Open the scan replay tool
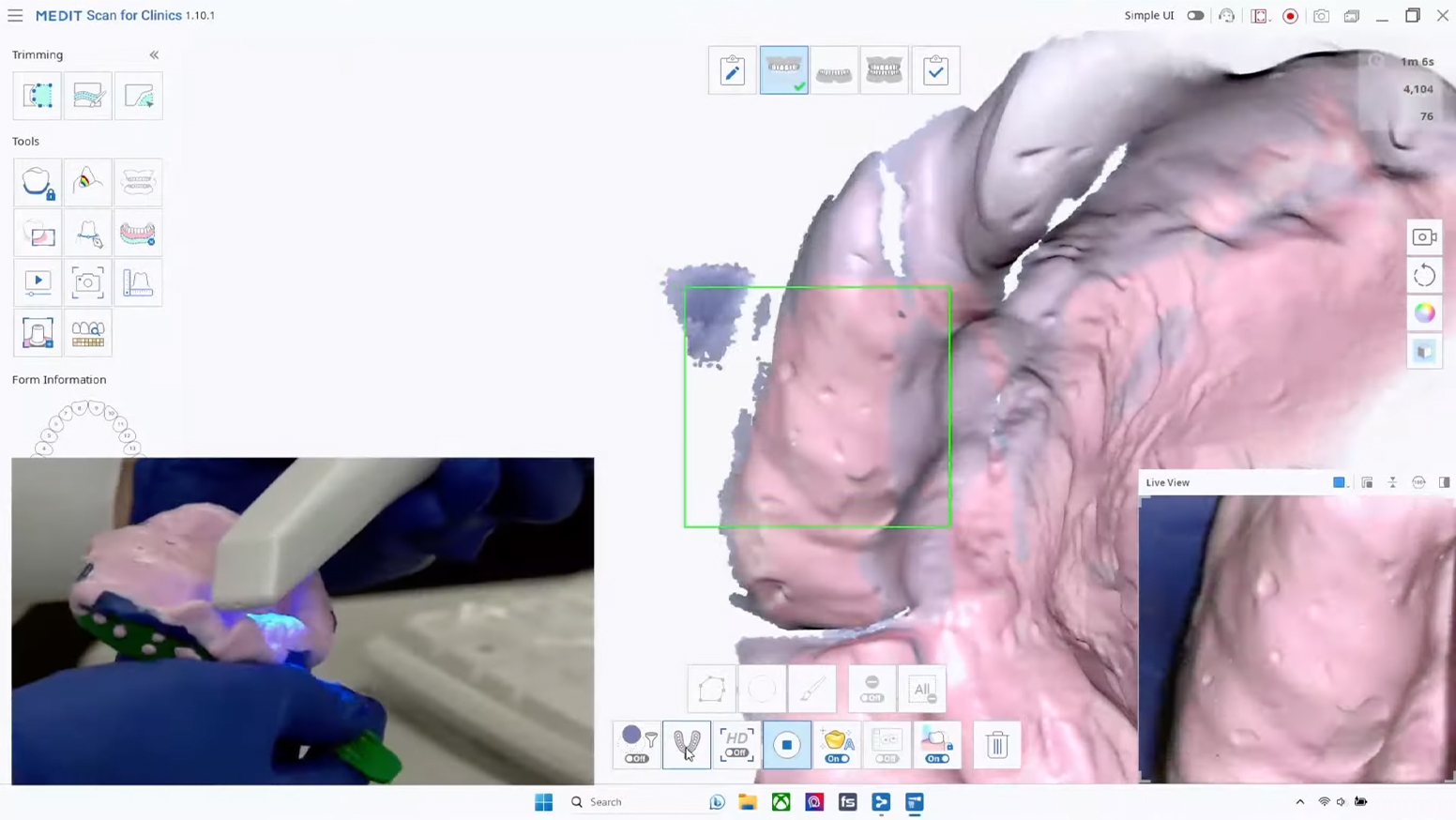This screenshot has height=820, width=1456. 38,281
